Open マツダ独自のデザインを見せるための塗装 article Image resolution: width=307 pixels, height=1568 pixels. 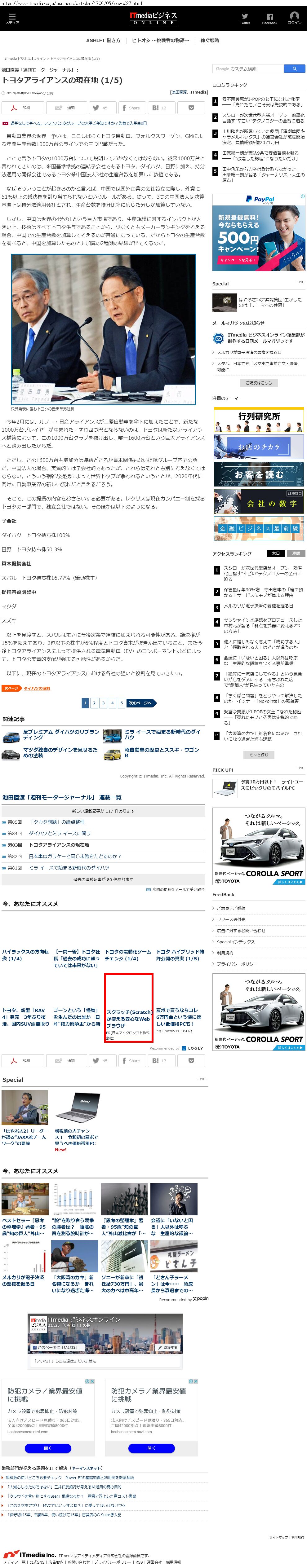click(x=60, y=753)
